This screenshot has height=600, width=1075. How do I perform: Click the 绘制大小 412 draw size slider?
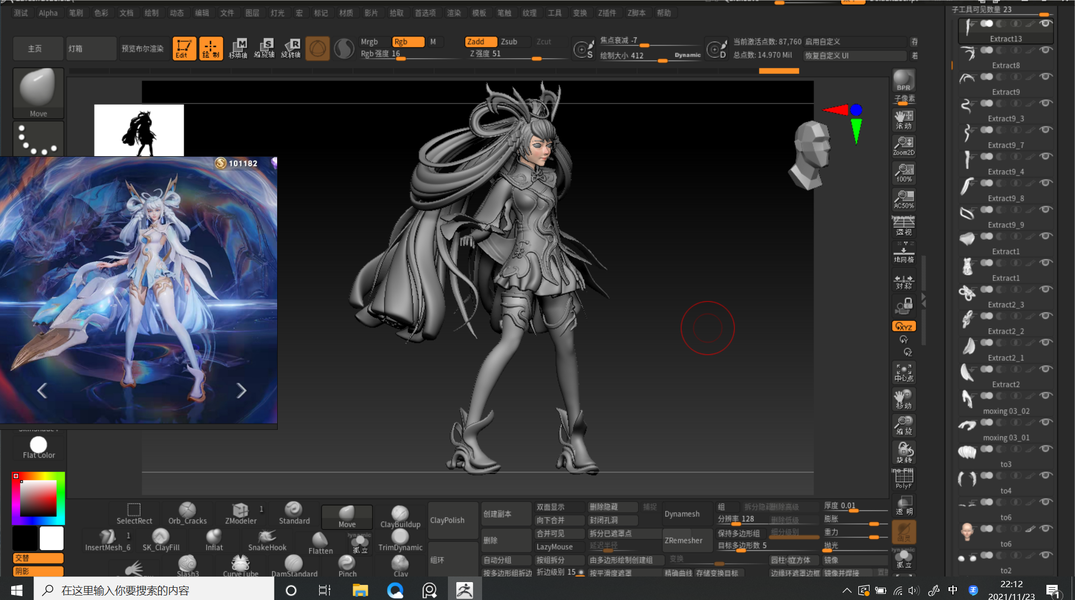pyautogui.click(x=650, y=56)
